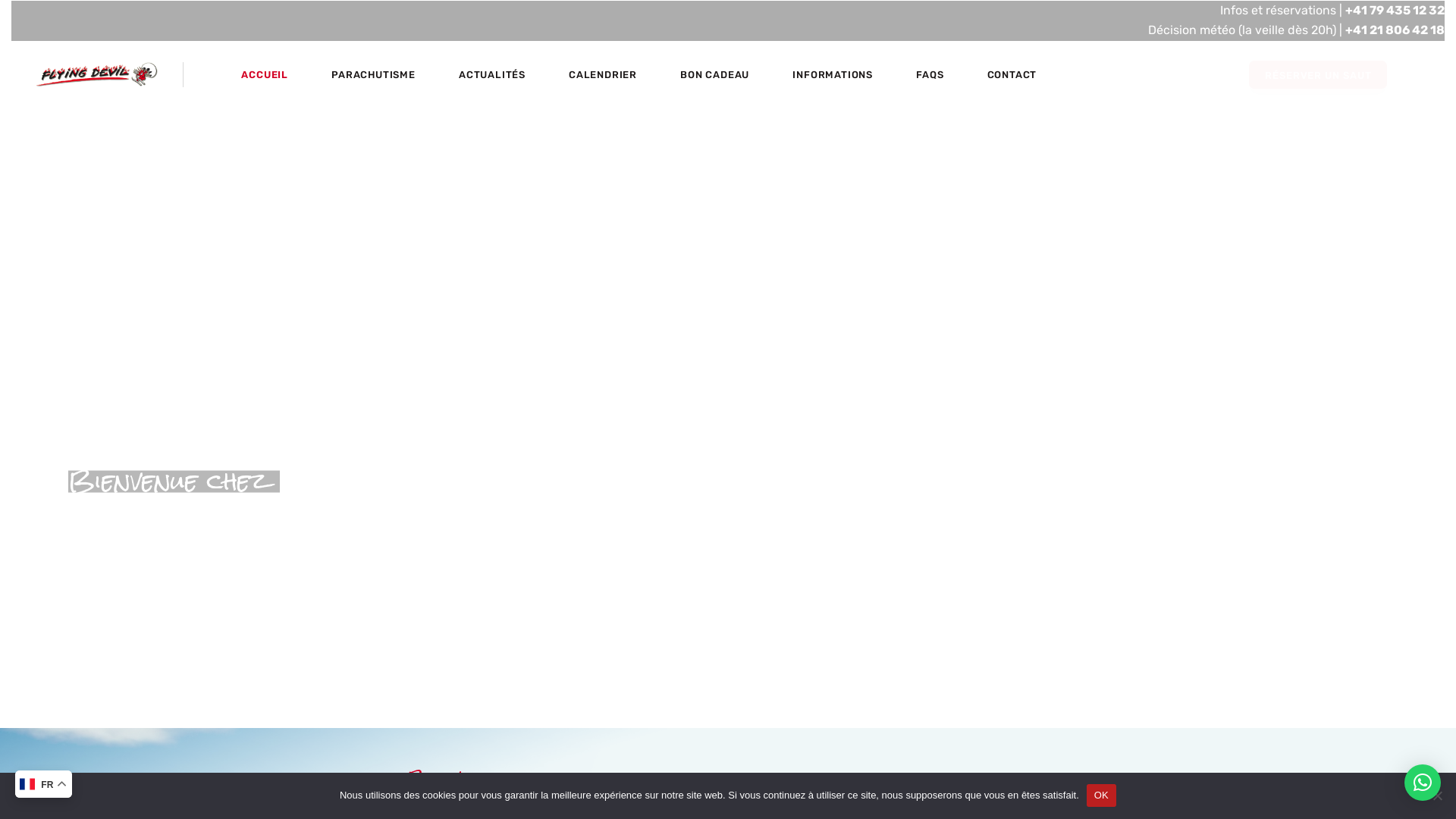Click the cookie notice text
The height and width of the screenshot is (819, 1456).
[x=708, y=795]
